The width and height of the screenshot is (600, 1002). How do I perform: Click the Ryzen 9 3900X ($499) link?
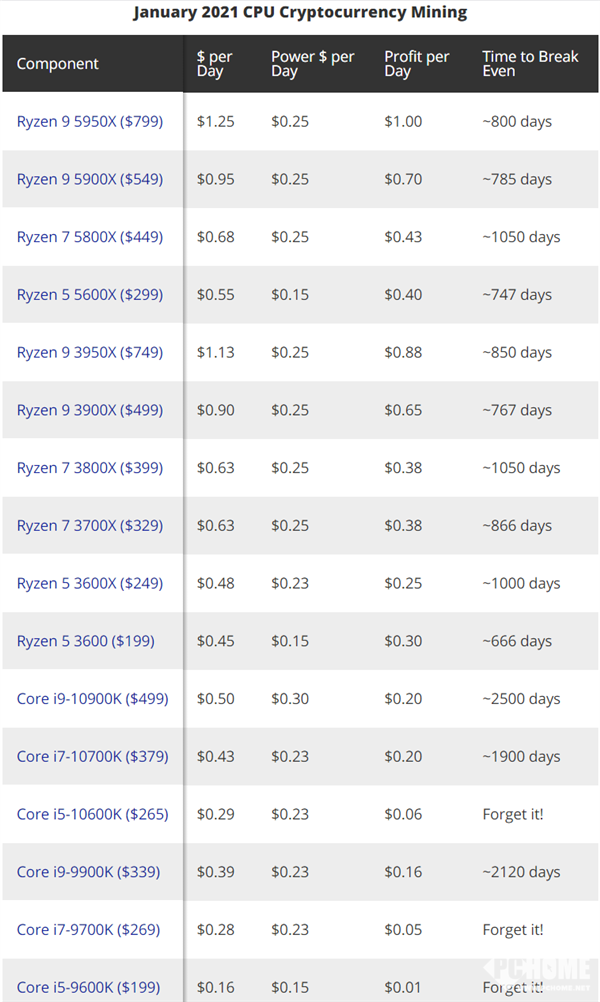tap(89, 410)
